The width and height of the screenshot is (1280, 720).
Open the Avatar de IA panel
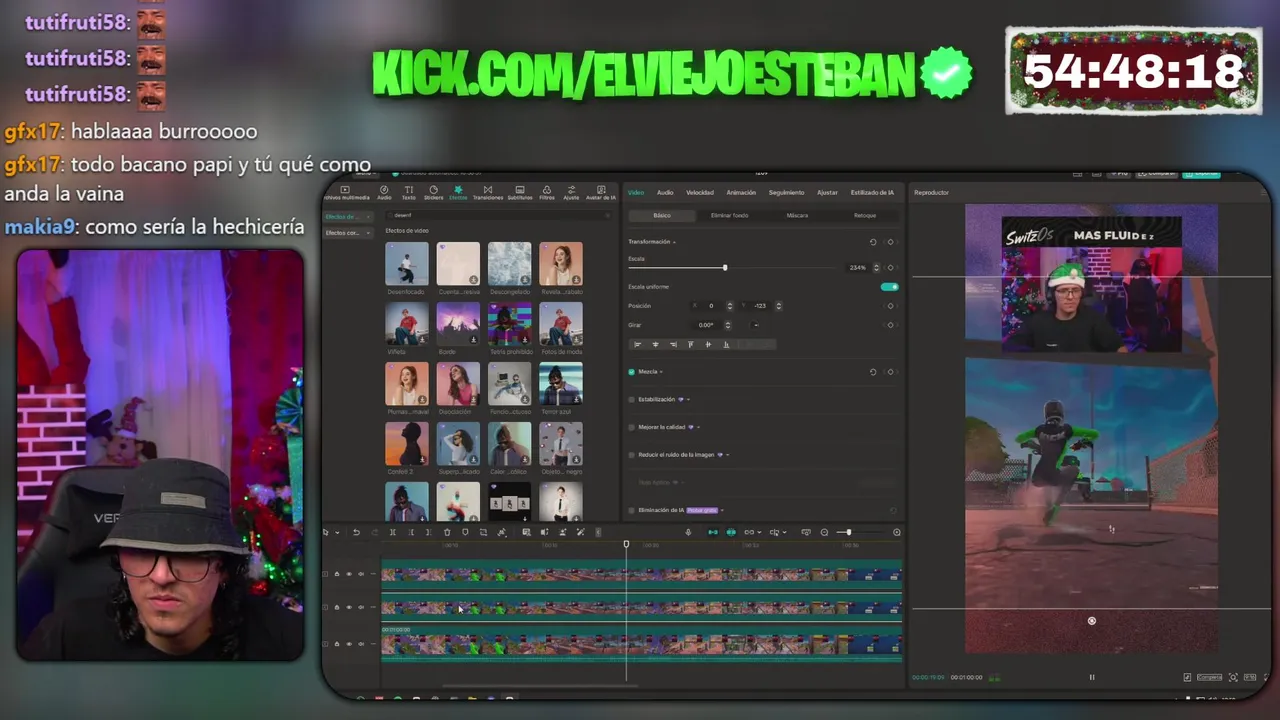[600, 191]
